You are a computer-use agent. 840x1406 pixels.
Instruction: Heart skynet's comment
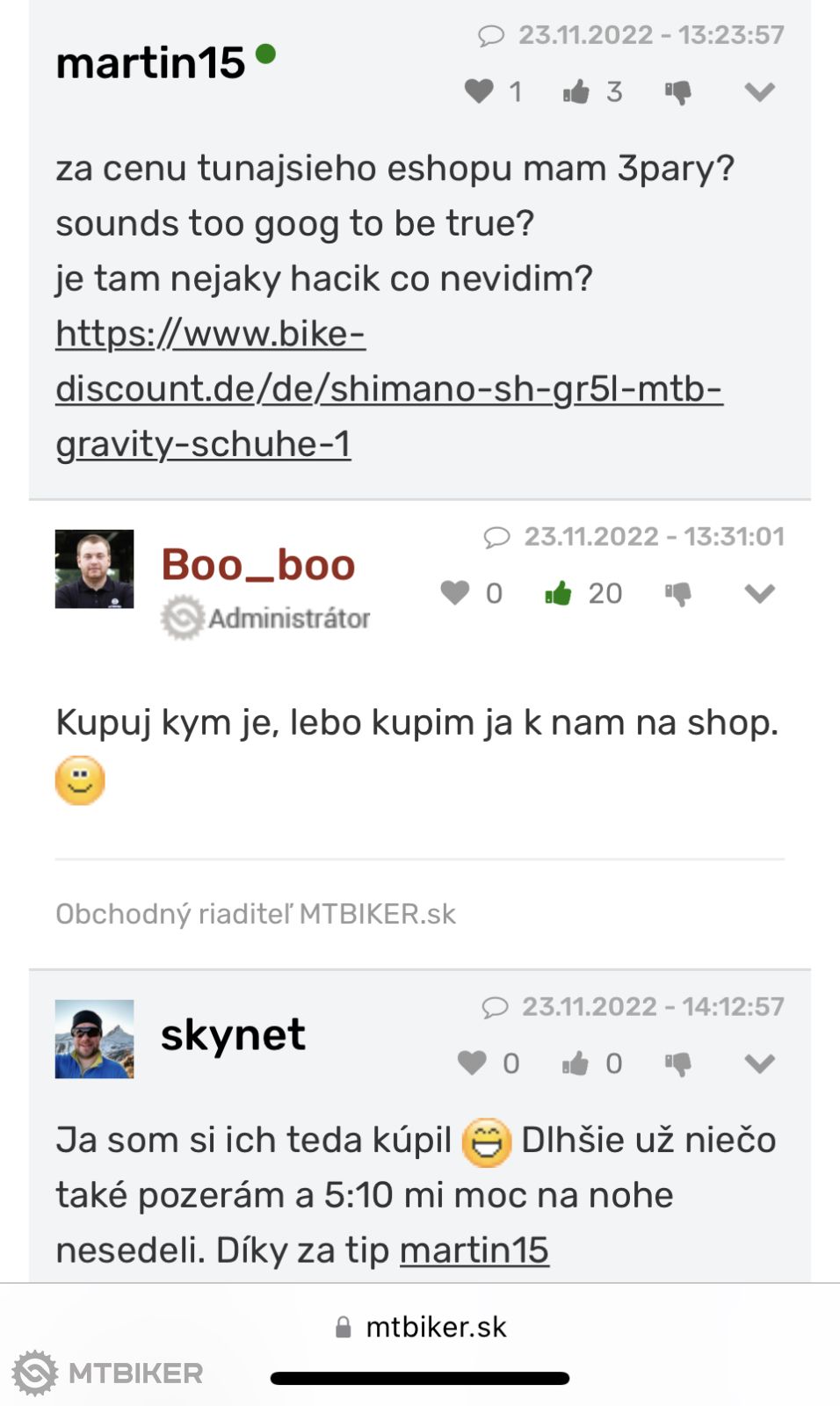[472, 1063]
